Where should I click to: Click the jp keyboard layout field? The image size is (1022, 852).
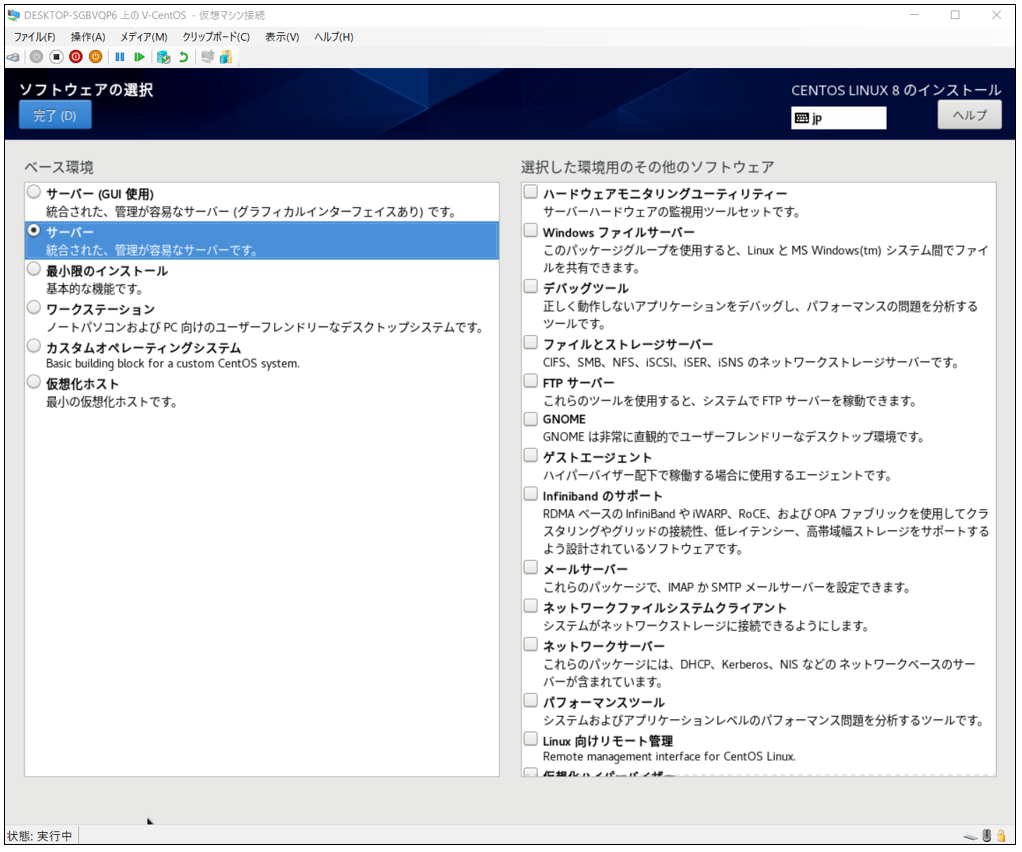[838, 118]
